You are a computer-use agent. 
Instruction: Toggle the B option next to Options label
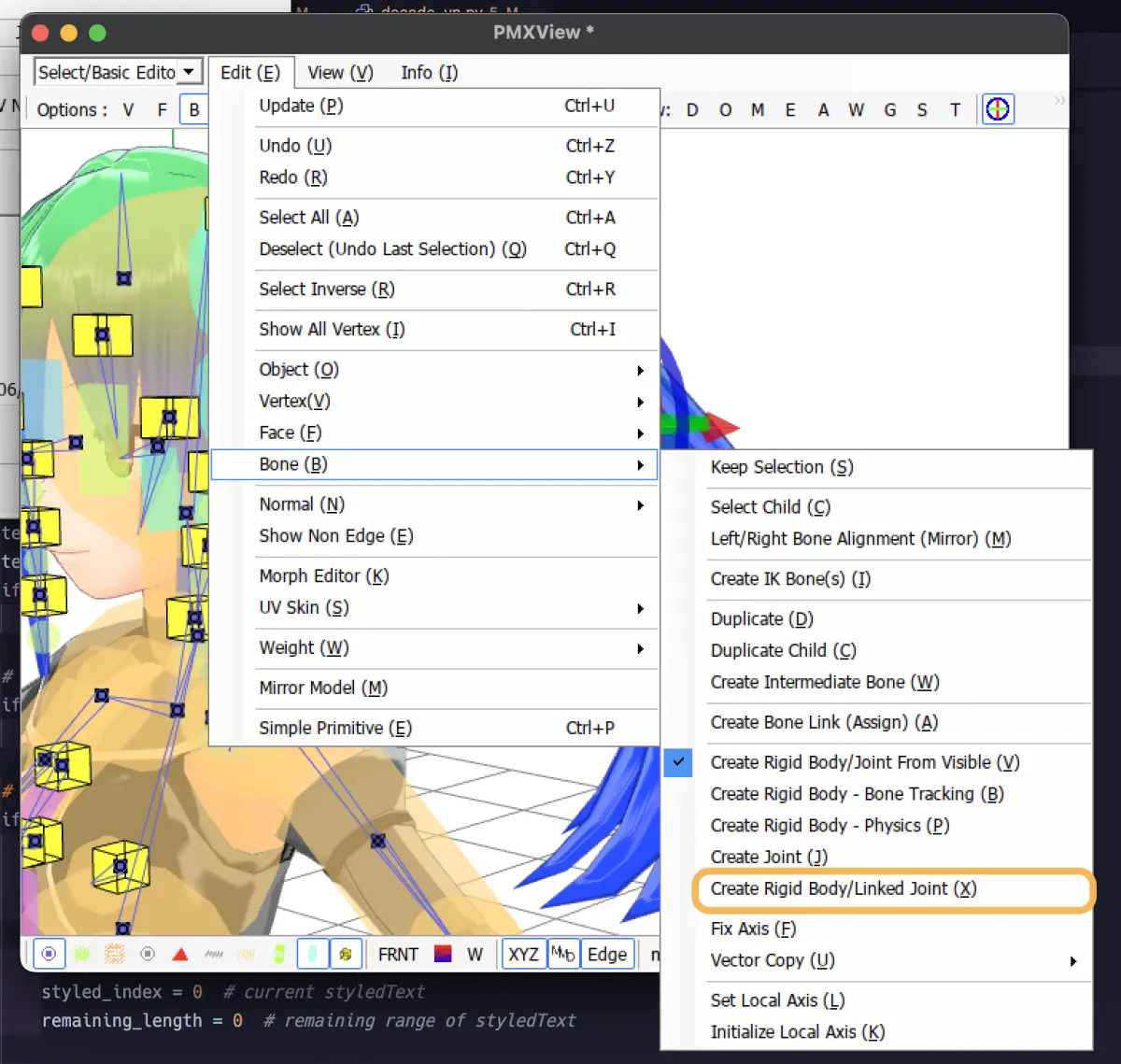click(194, 110)
